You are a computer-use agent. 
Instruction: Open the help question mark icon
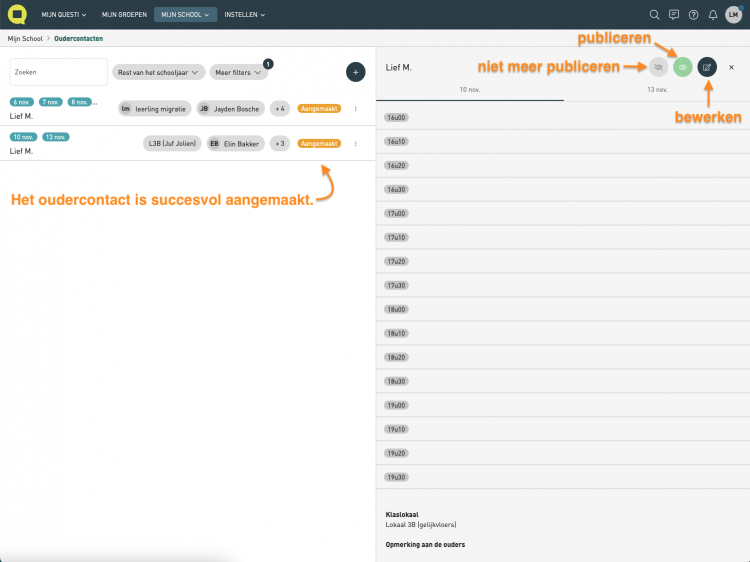pos(693,15)
